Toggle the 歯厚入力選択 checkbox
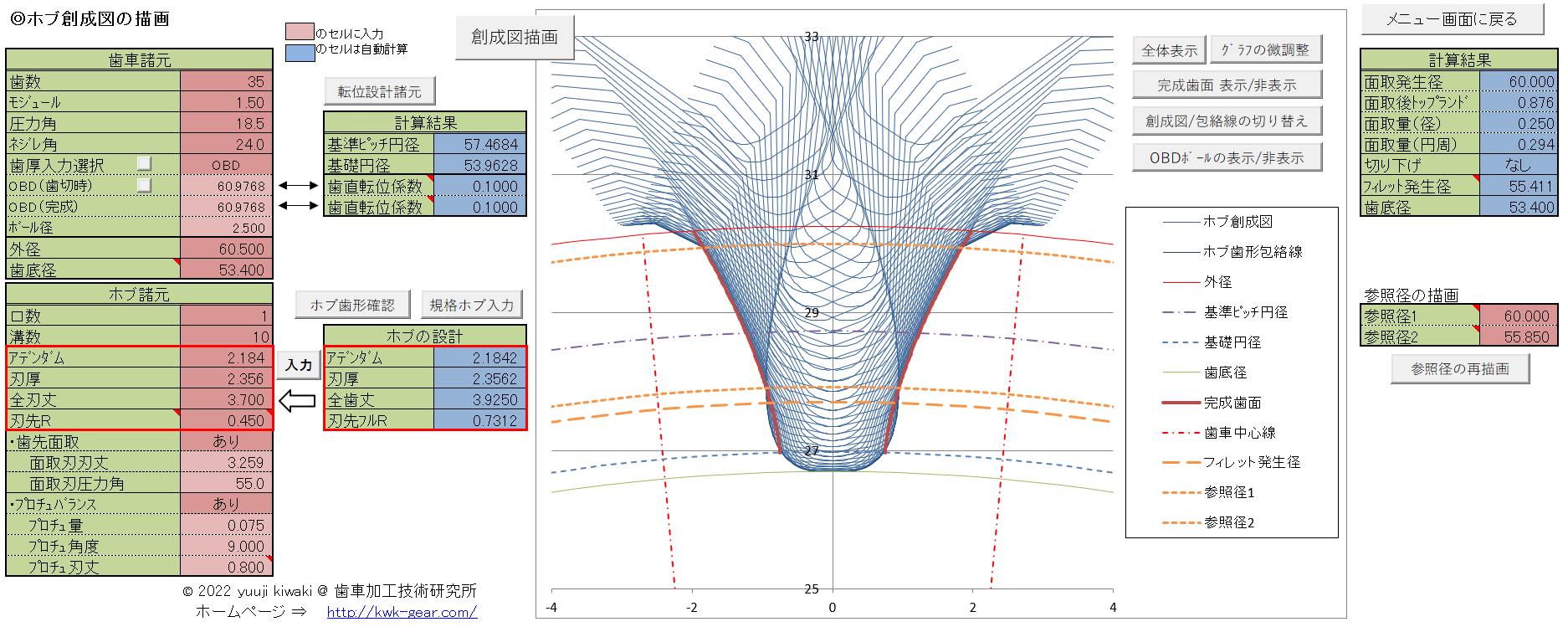1568x627 pixels. coord(144,163)
